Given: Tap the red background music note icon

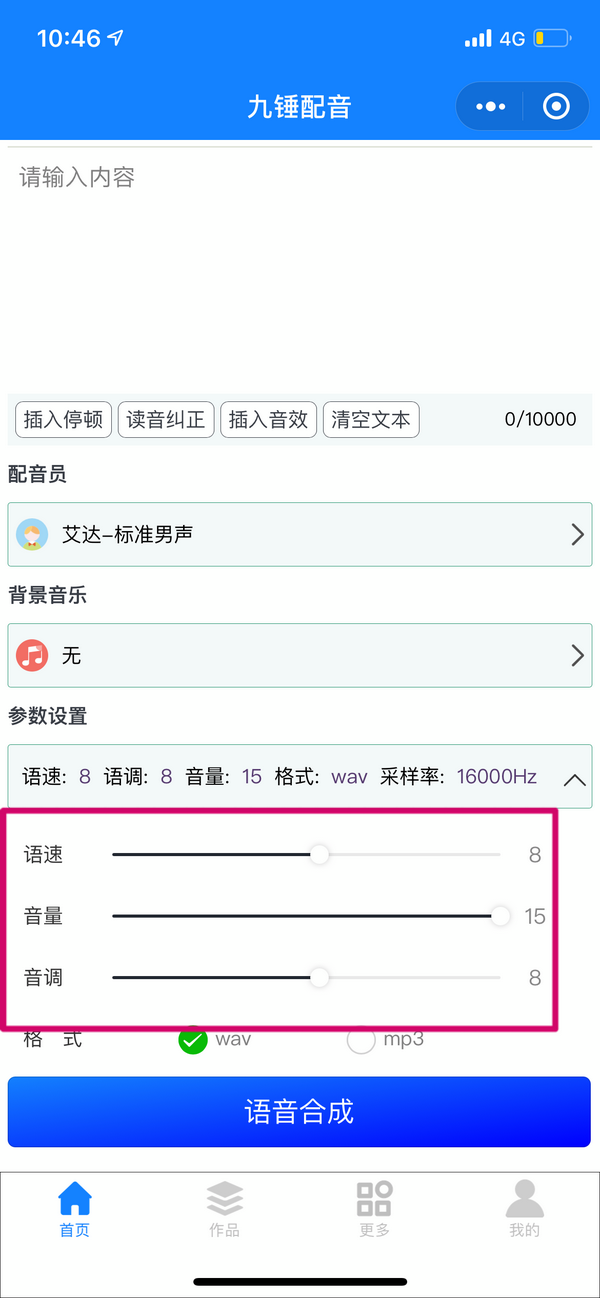Looking at the screenshot, I should pyautogui.click(x=33, y=656).
